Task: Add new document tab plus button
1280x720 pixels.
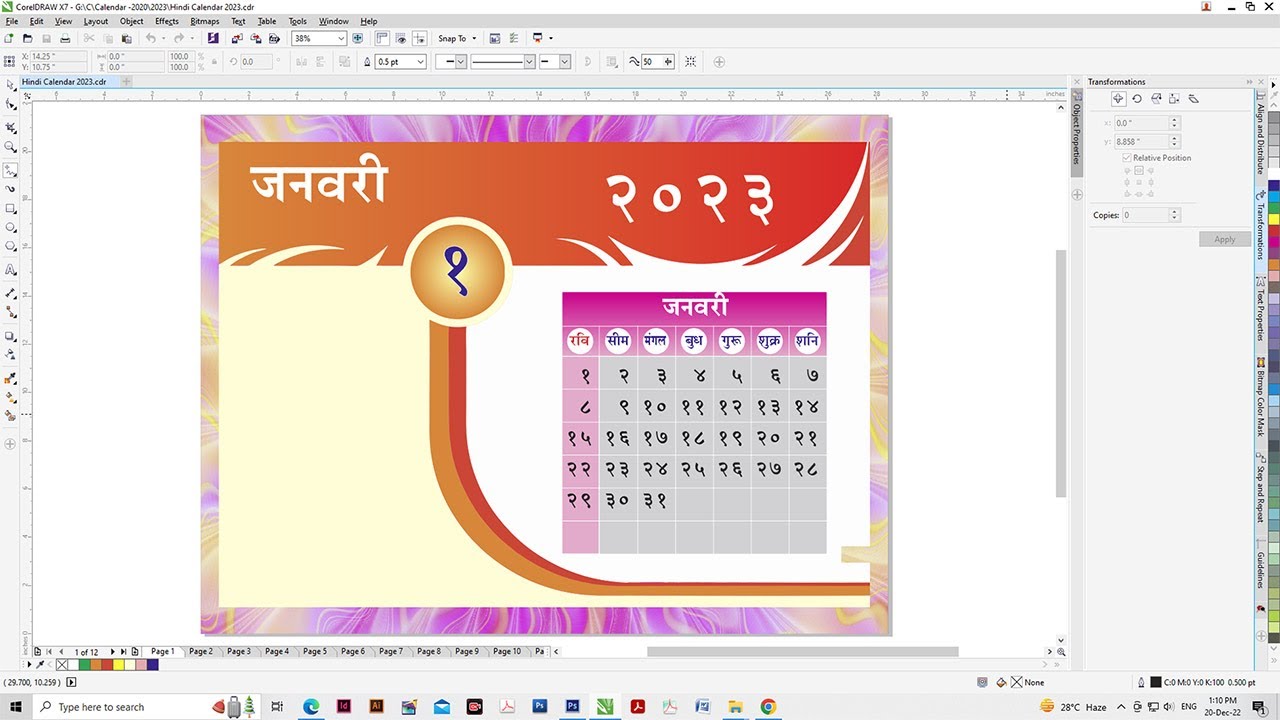Action: [x=126, y=82]
